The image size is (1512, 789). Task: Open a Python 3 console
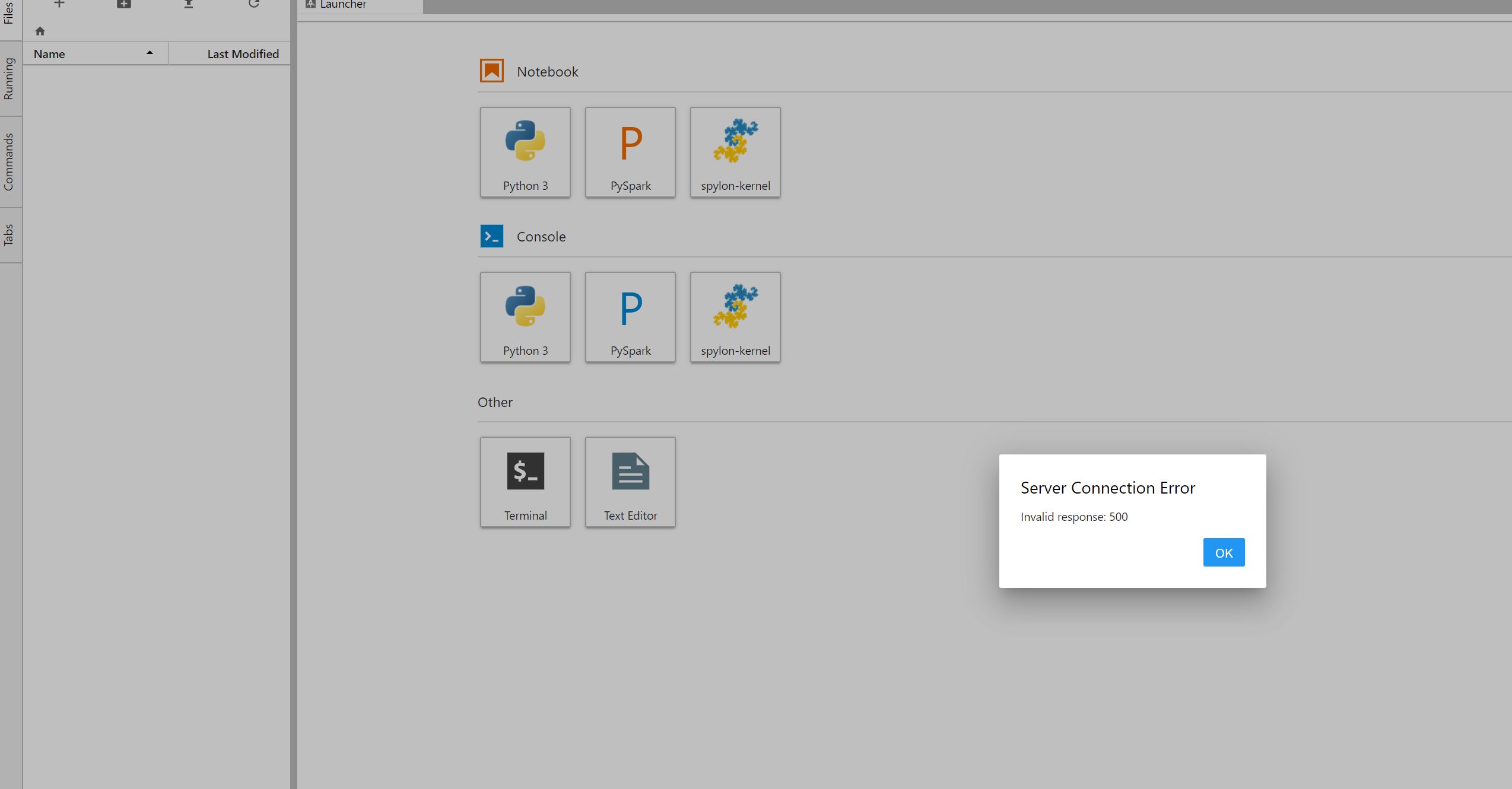tap(525, 316)
